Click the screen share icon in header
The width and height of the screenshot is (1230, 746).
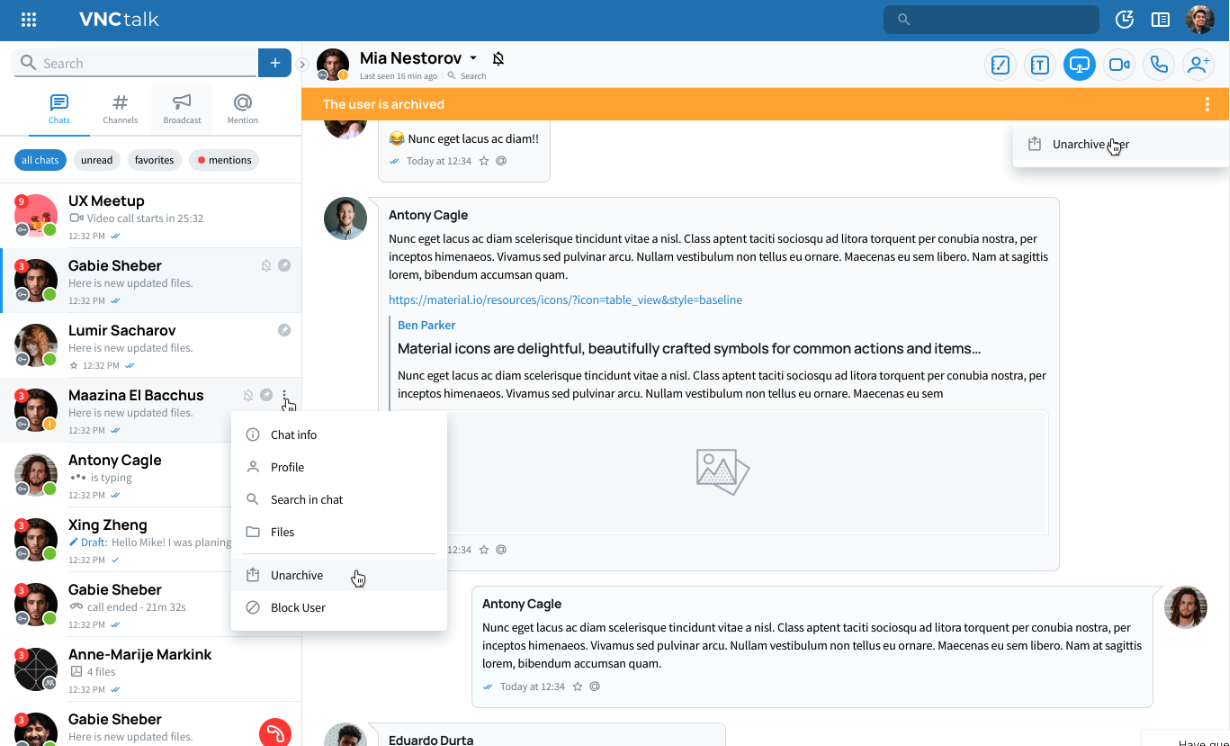(1079, 65)
